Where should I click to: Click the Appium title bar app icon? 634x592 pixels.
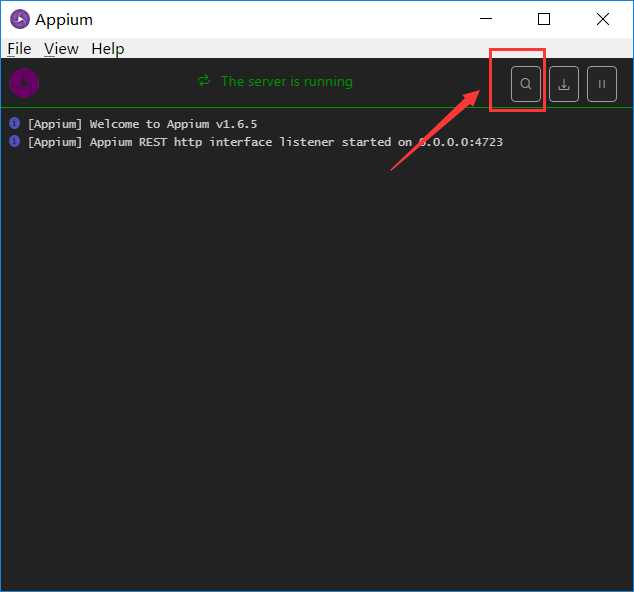click(x=20, y=19)
